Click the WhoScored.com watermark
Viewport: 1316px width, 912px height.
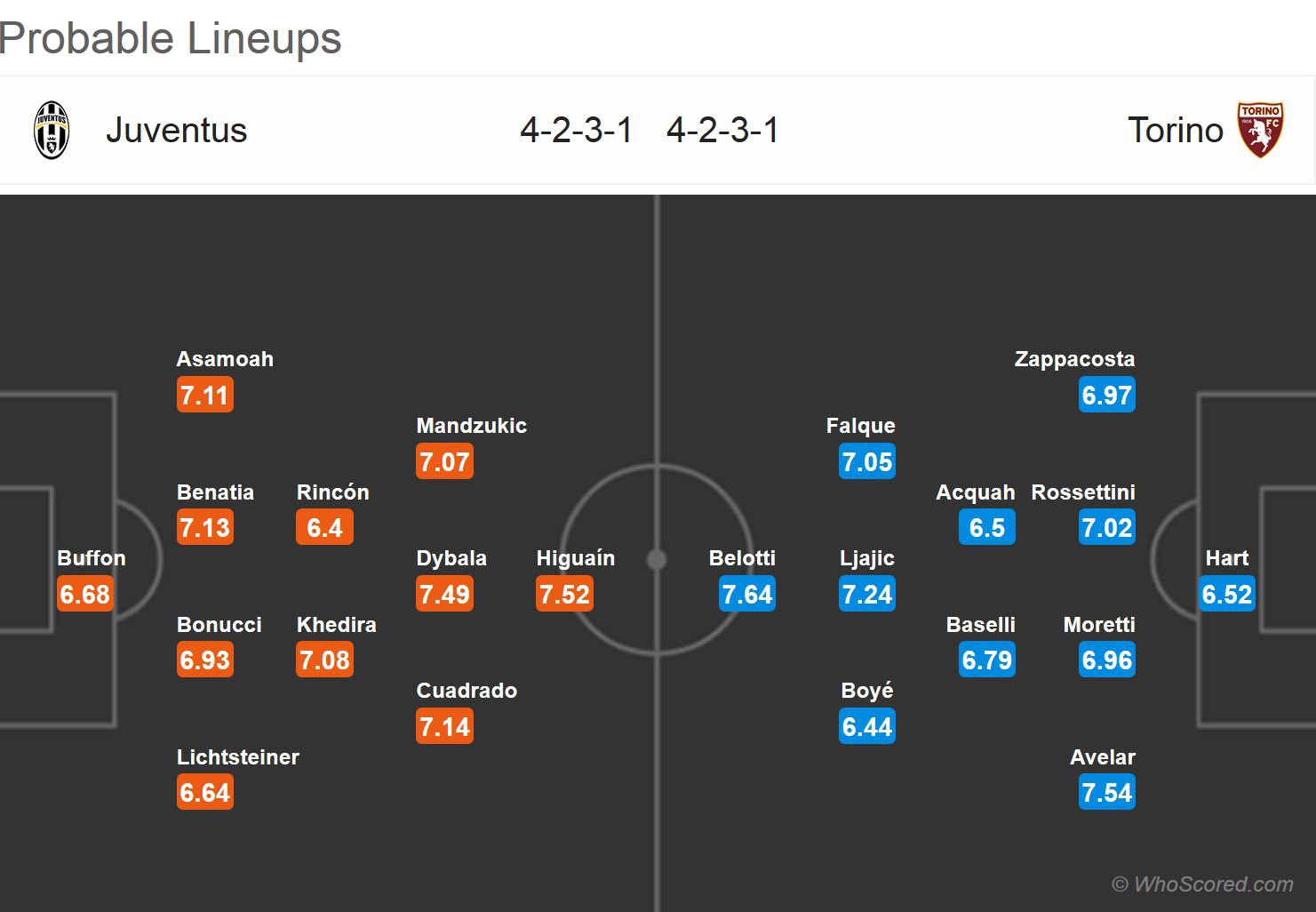click(1202, 884)
